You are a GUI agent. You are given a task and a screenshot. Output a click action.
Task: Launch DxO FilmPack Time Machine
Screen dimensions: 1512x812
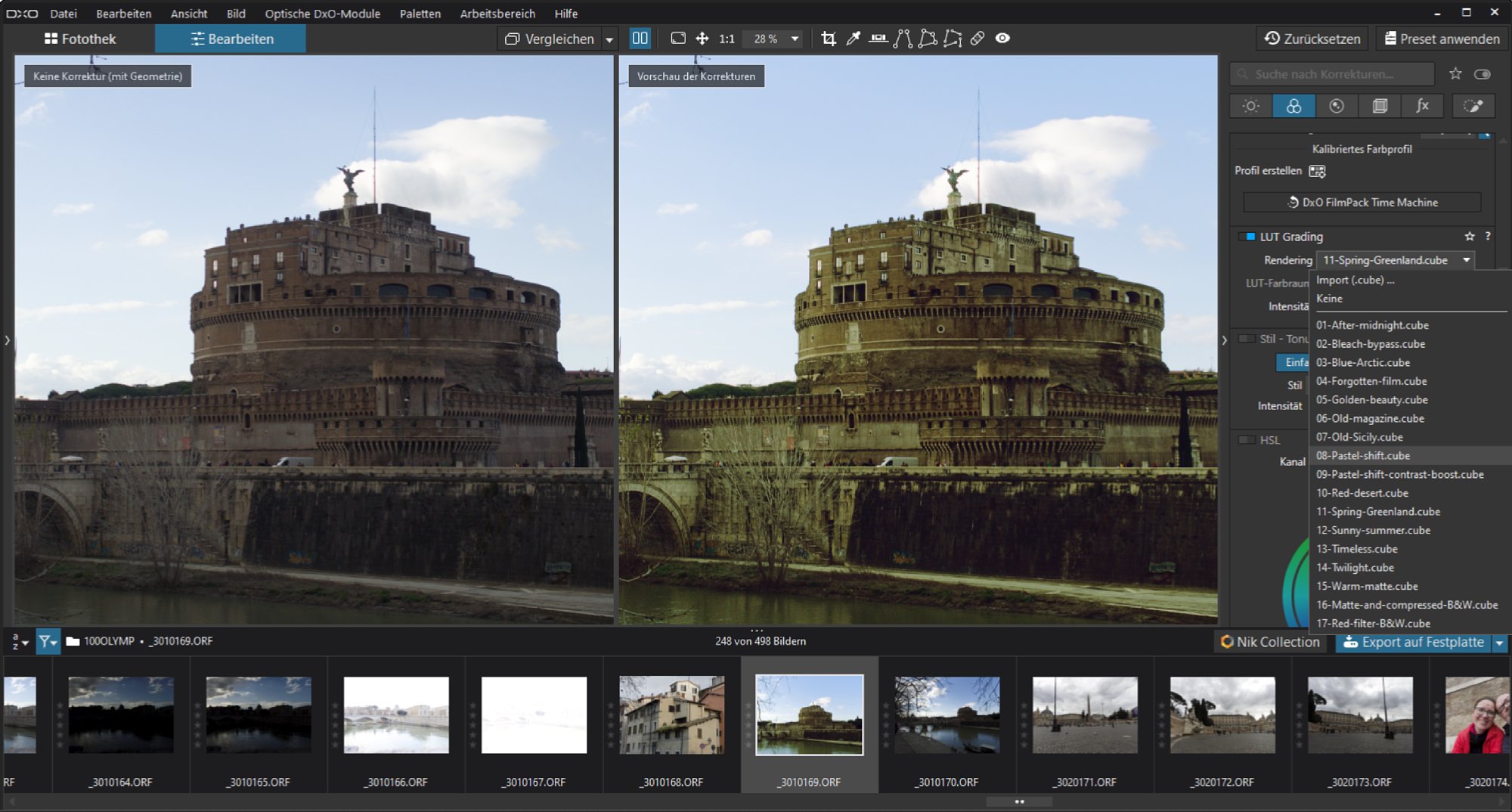click(x=1362, y=202)
